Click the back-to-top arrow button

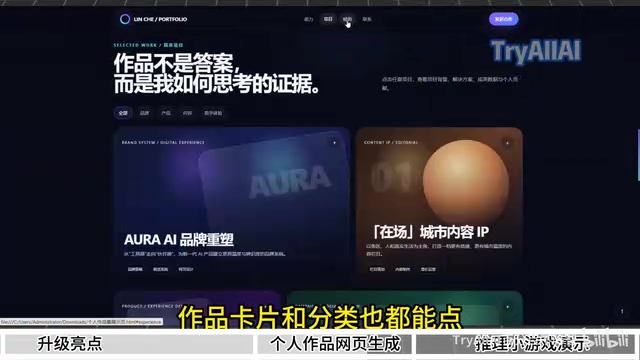point(622,311)
